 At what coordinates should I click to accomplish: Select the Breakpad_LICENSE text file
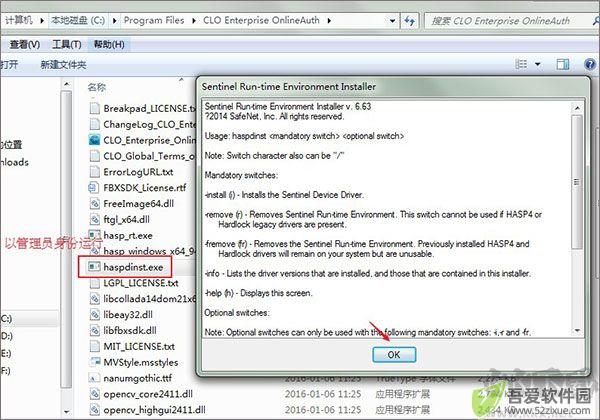(150, 108)
